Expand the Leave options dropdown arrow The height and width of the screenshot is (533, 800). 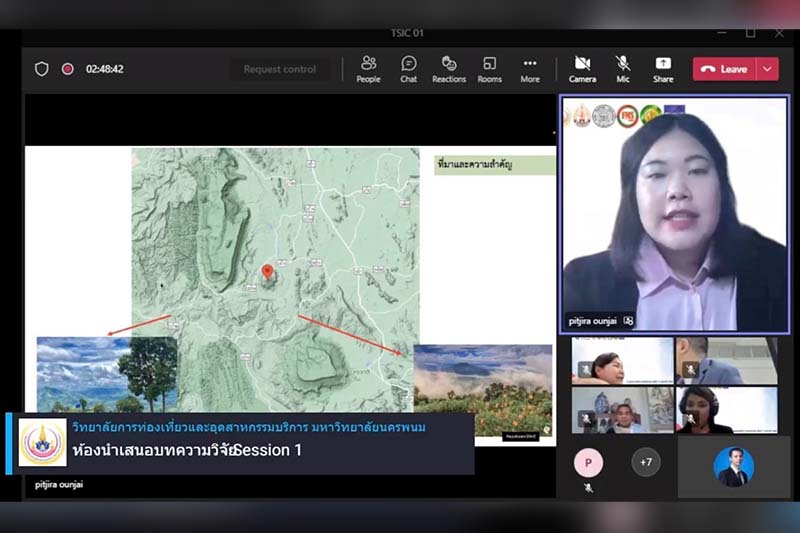tap(767, 69)
